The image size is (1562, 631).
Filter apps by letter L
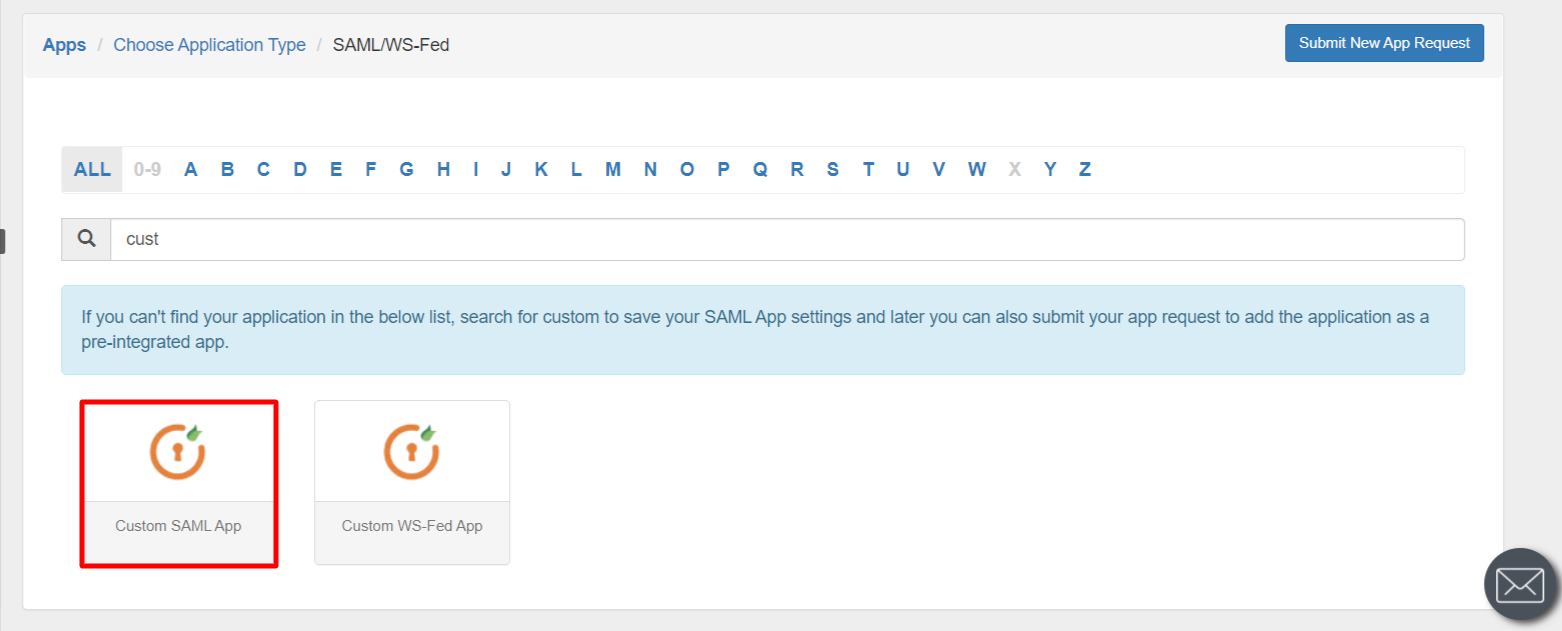coord(576,169)
